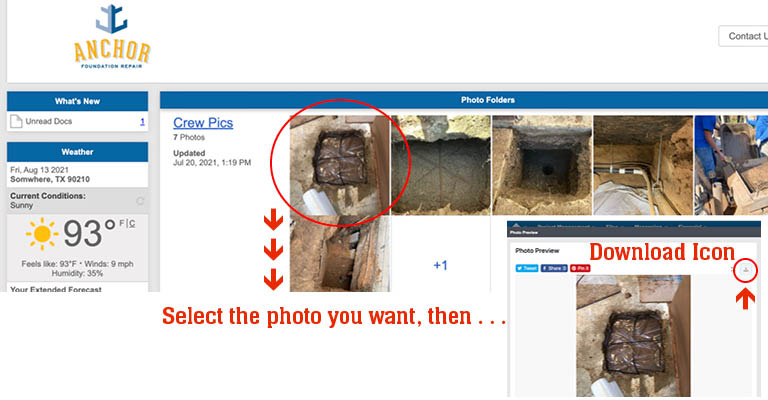Click the Contact Us button
Image resolution: width=768 pixels, height=400 pixels.
744,36
